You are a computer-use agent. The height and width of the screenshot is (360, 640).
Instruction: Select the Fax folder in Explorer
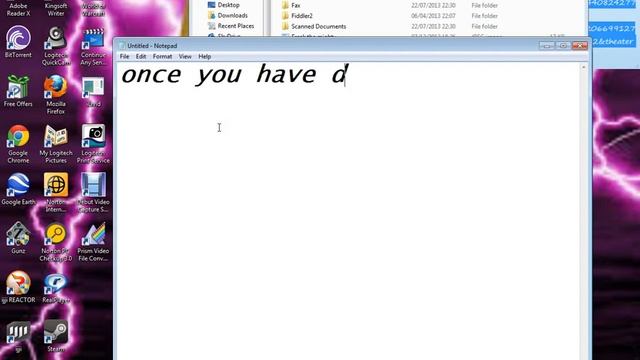tap(291, 5)
